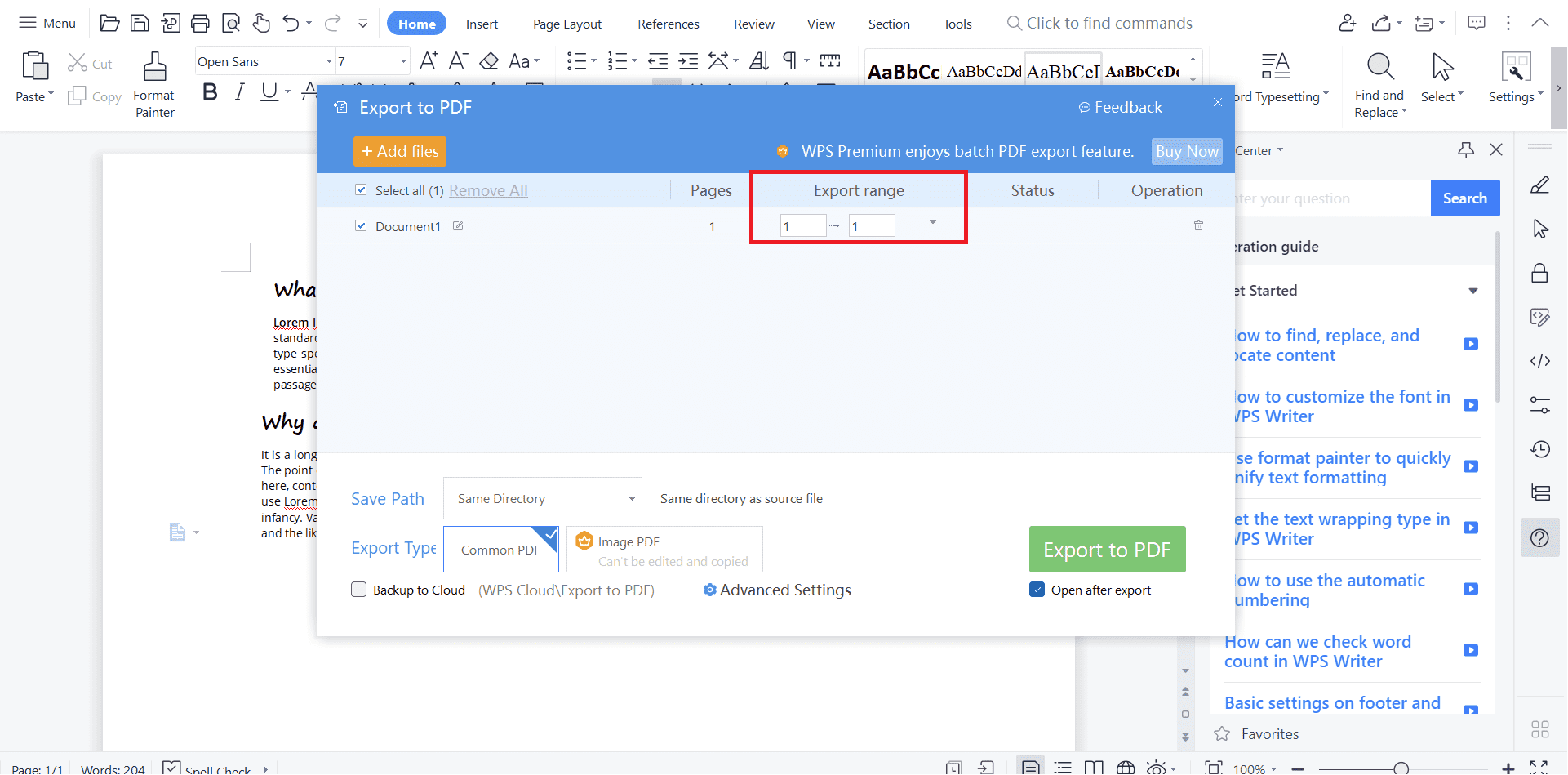Decrease font size with A- icon

pos(458,60)
